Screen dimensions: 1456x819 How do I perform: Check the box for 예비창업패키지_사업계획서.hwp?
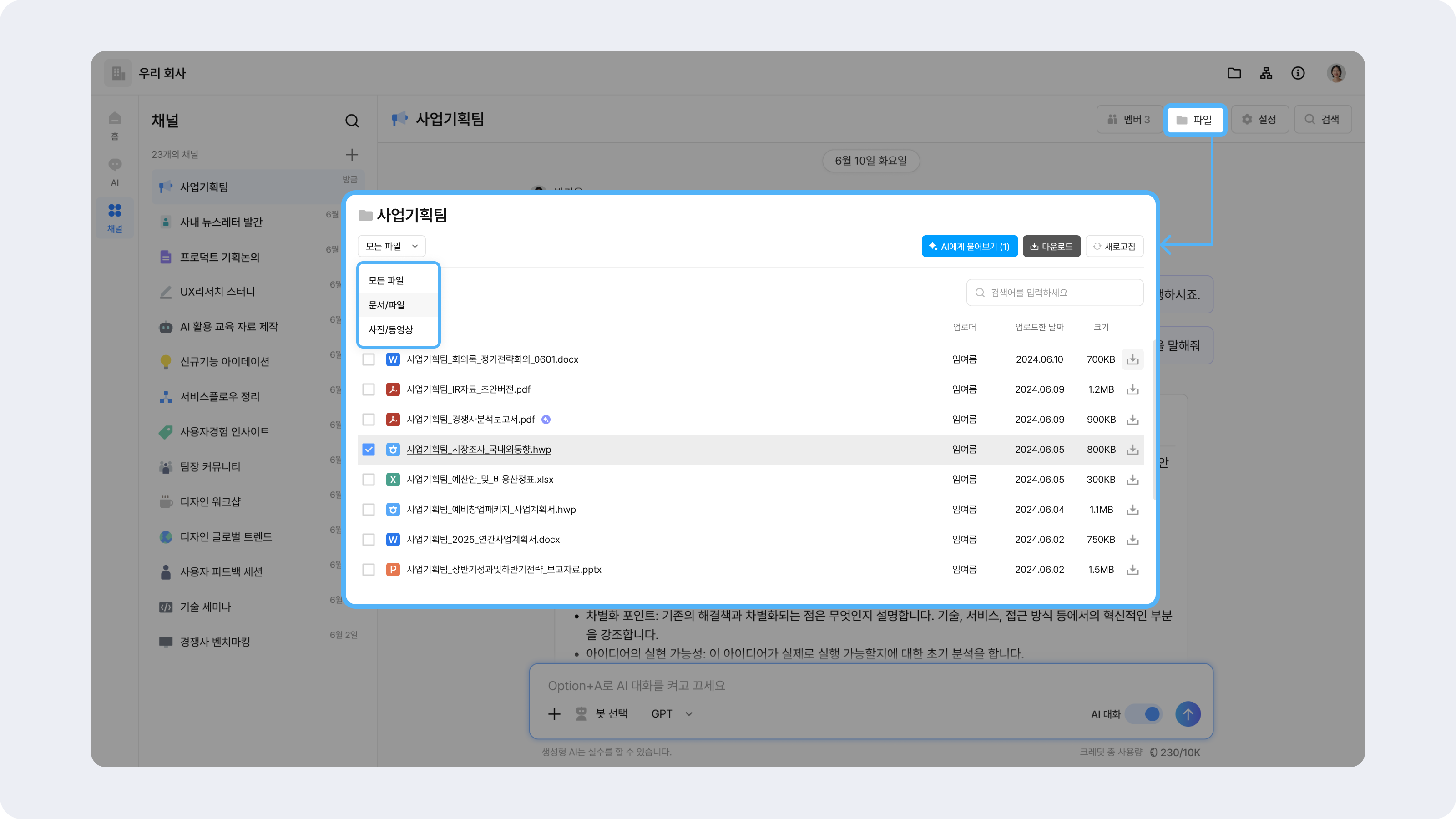click(369, 509)
